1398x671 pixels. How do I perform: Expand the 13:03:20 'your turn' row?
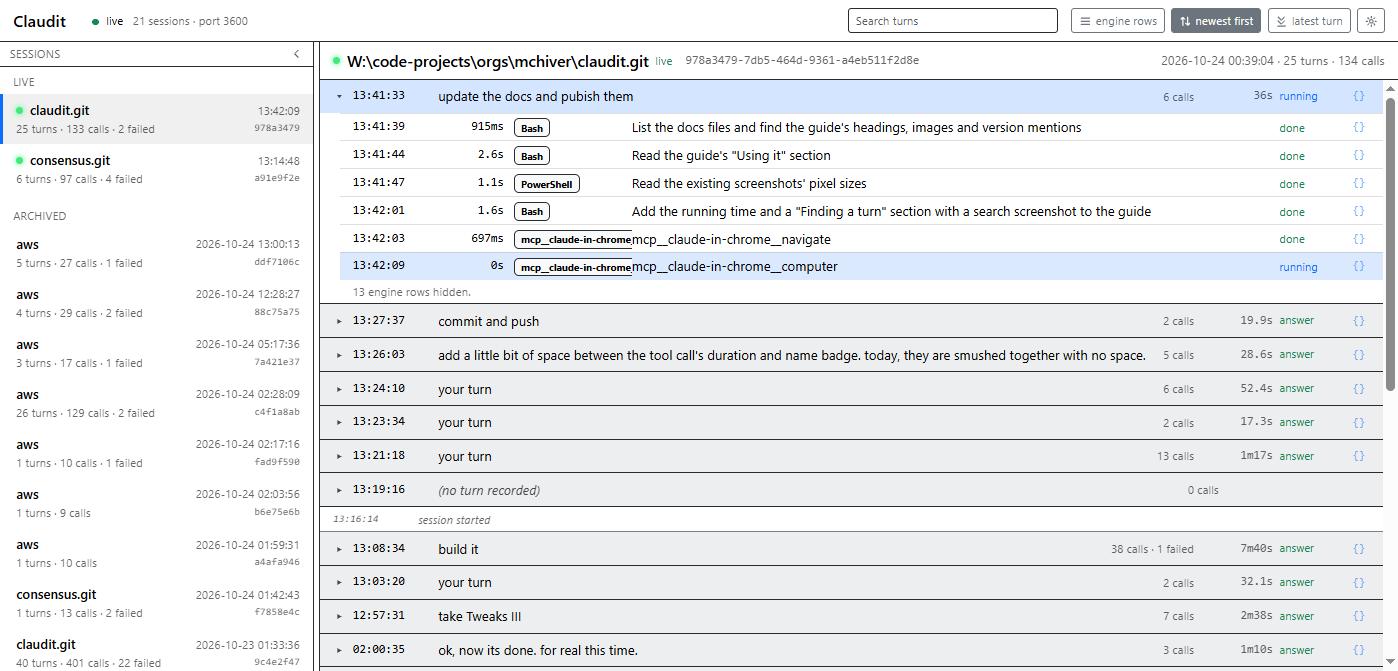point(340,582)
